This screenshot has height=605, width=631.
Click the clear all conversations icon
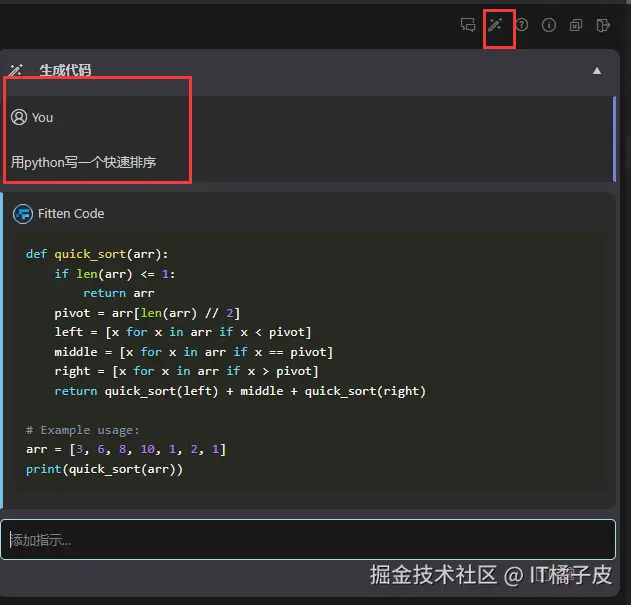pyautogui.click(x=576, y=25)
